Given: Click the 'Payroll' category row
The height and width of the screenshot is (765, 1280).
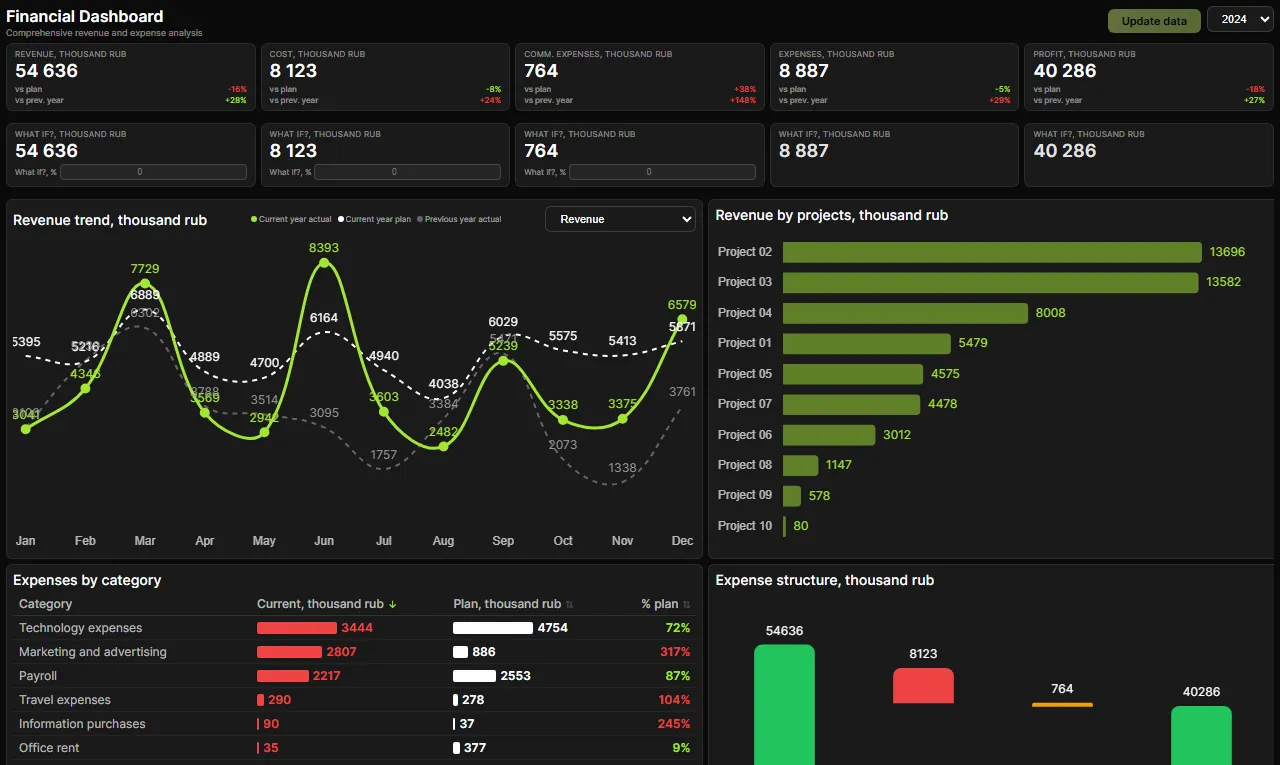Looking at the screenshot, I should tap(355, 676).
